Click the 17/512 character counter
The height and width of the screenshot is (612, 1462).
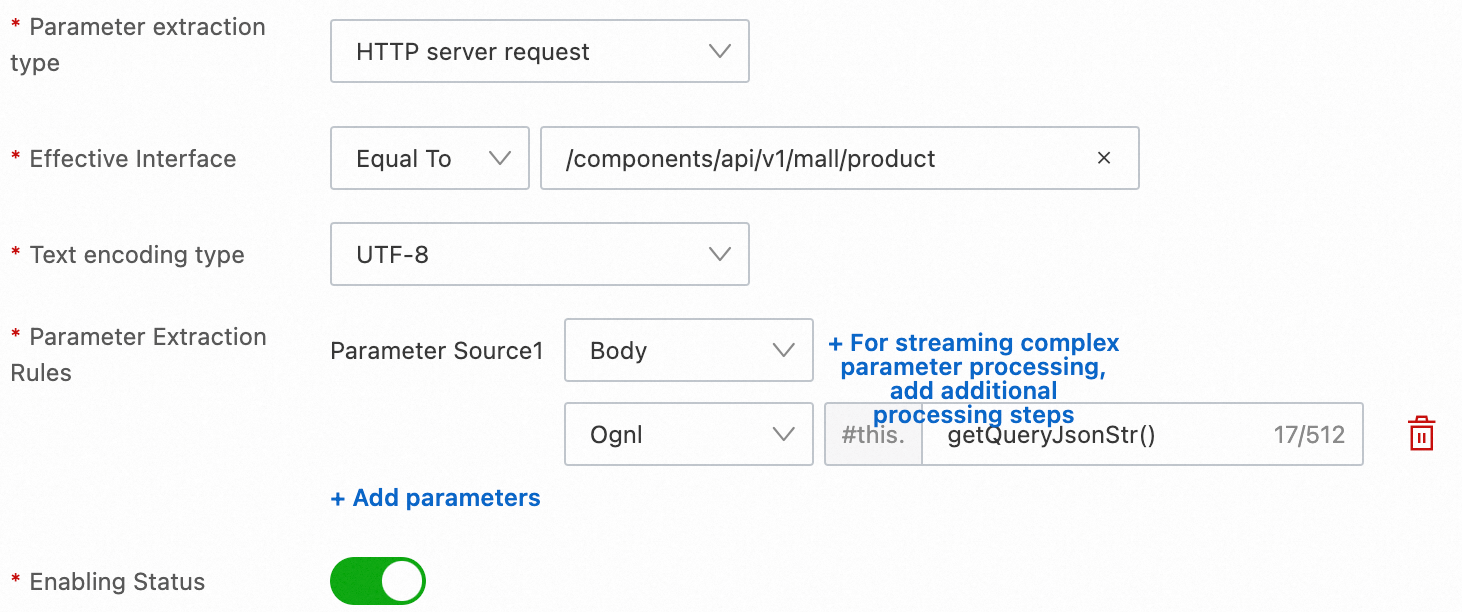[1309, 434]
